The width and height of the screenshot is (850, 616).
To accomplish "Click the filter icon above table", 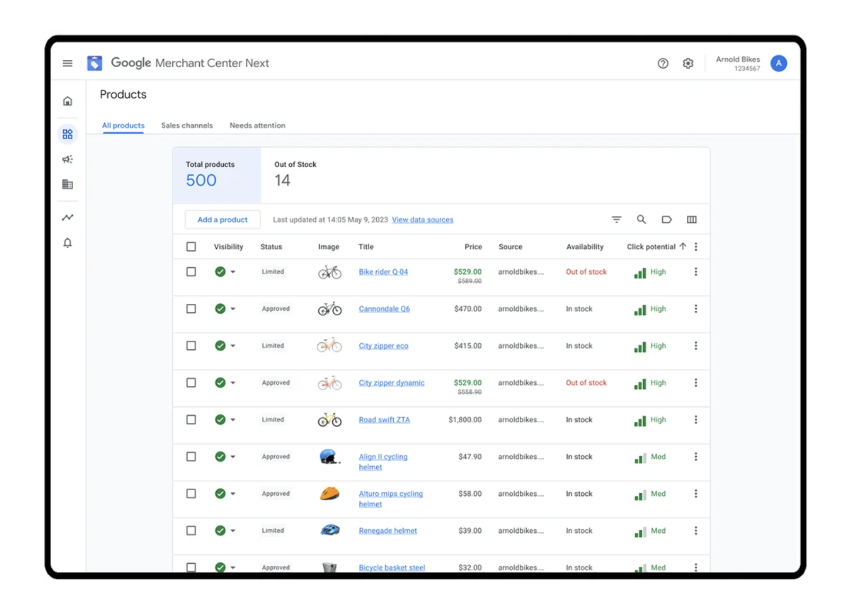I will pyautogui.click(x=616, y=220).
